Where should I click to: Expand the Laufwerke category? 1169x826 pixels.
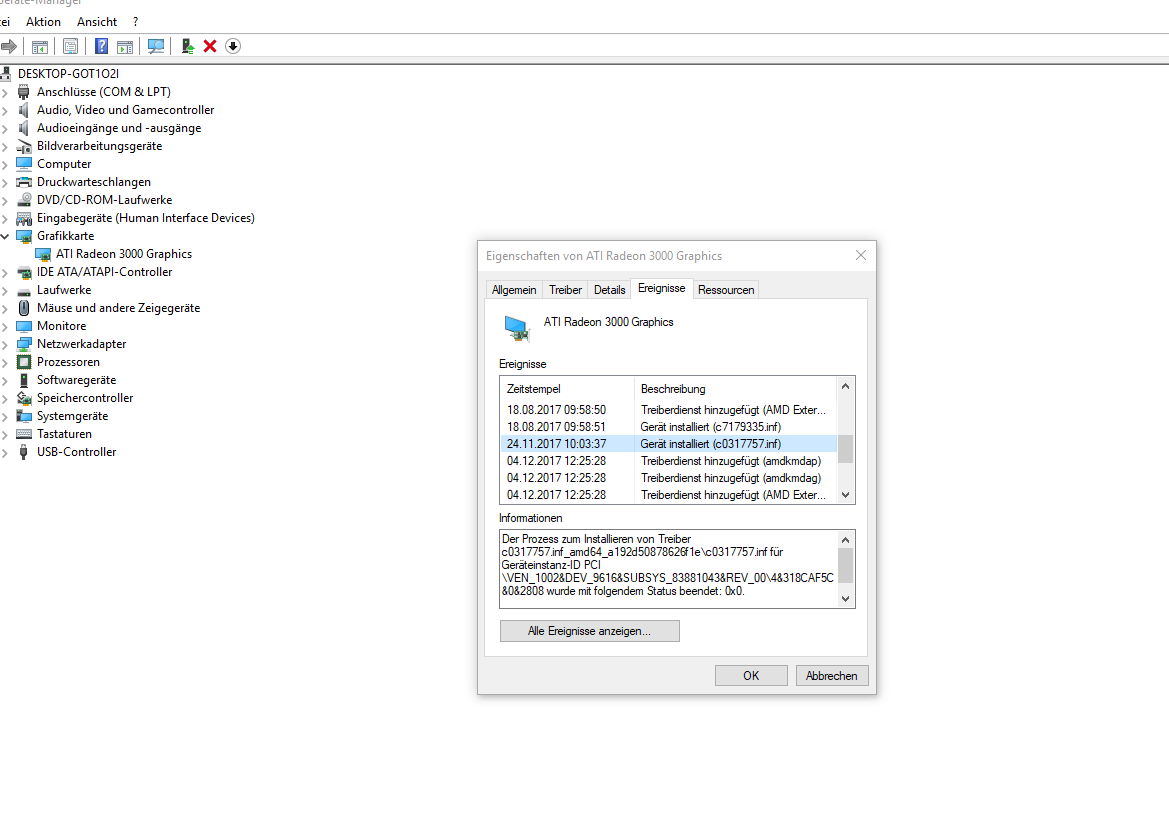pyautogui.click(x=5, y=290)
